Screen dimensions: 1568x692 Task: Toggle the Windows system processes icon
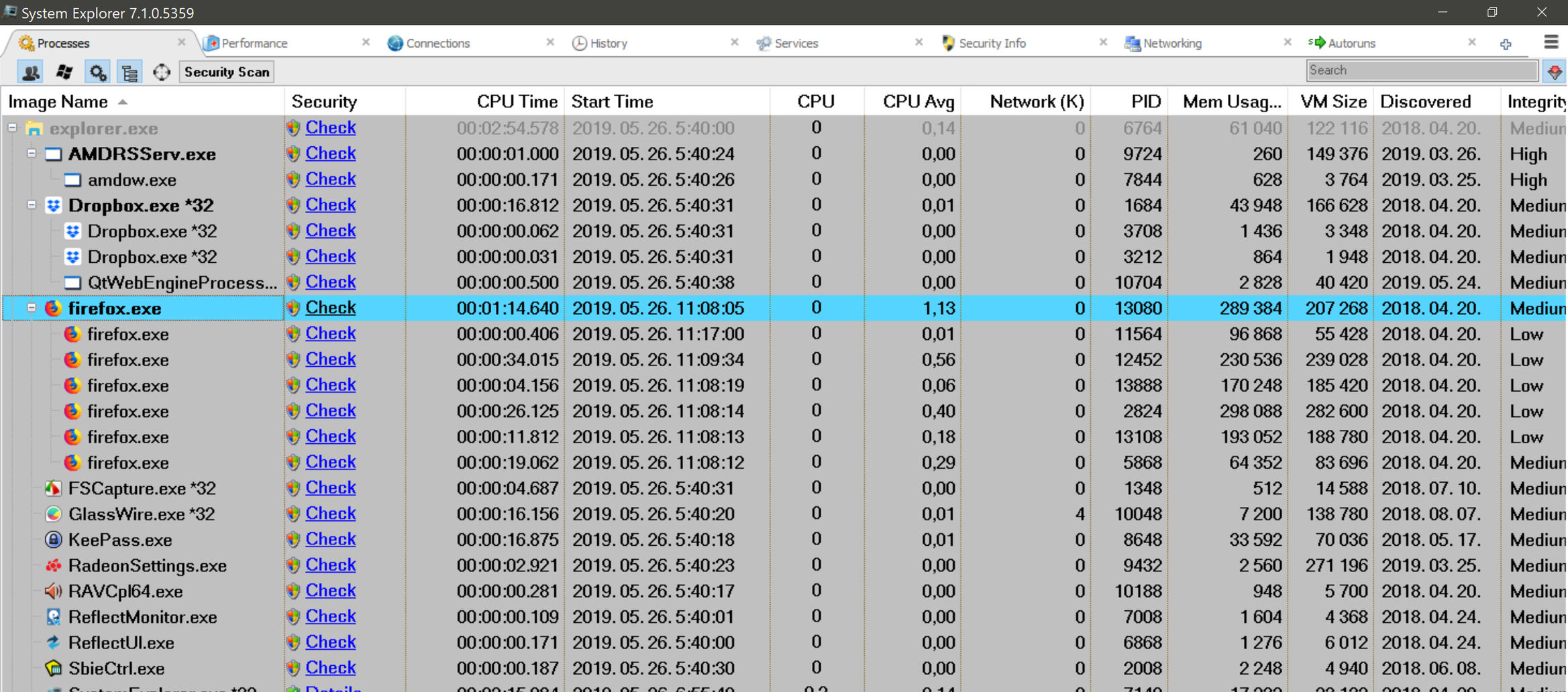64,72
